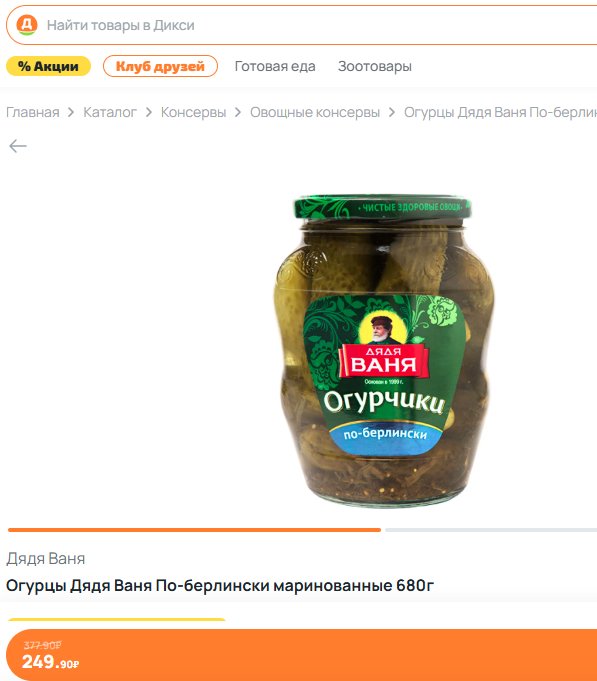This screenshot has height=681, width=597.
Task: Click the Огурцы Дядя Ваня По-берлински breadcrumb
Action: pos(500,112)
